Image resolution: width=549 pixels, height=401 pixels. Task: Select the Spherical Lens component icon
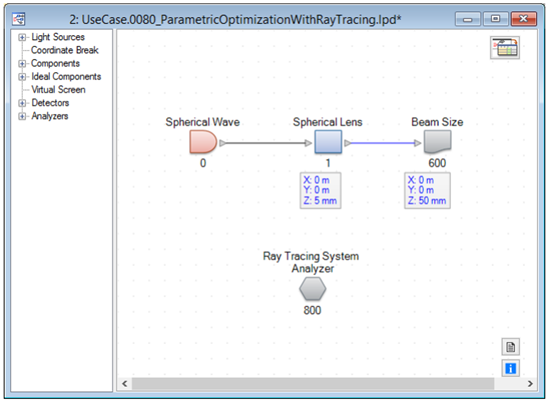328,142
